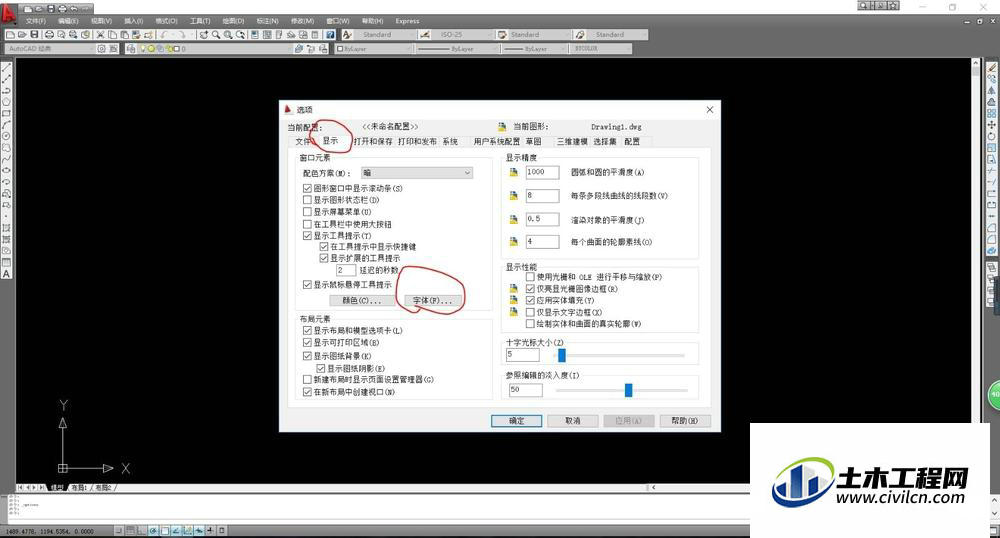Click the 圆弧和圆的平滑度 field showing 1000
The width and height of the screenshot is (1000, 538).
click(x=542, y=172)
